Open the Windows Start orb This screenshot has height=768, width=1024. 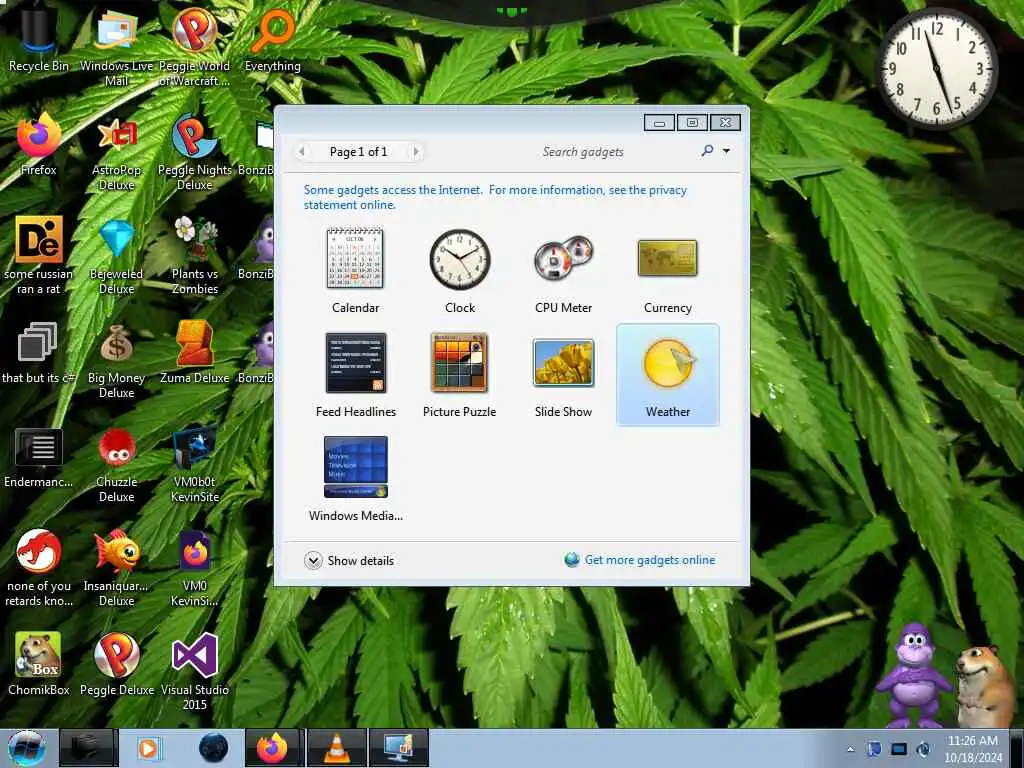tap(27, 748)
